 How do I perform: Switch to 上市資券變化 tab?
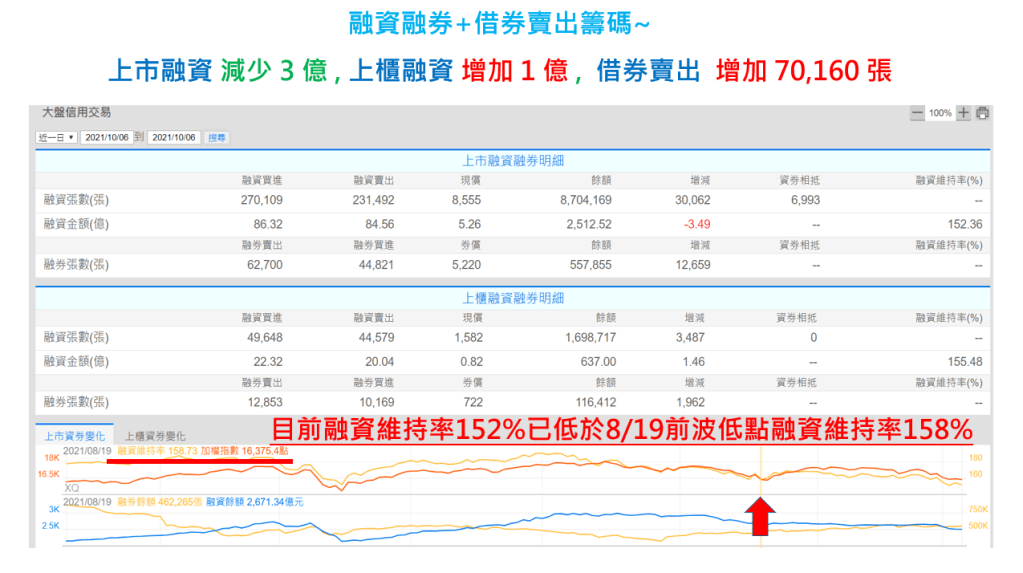tap(73, 436)
